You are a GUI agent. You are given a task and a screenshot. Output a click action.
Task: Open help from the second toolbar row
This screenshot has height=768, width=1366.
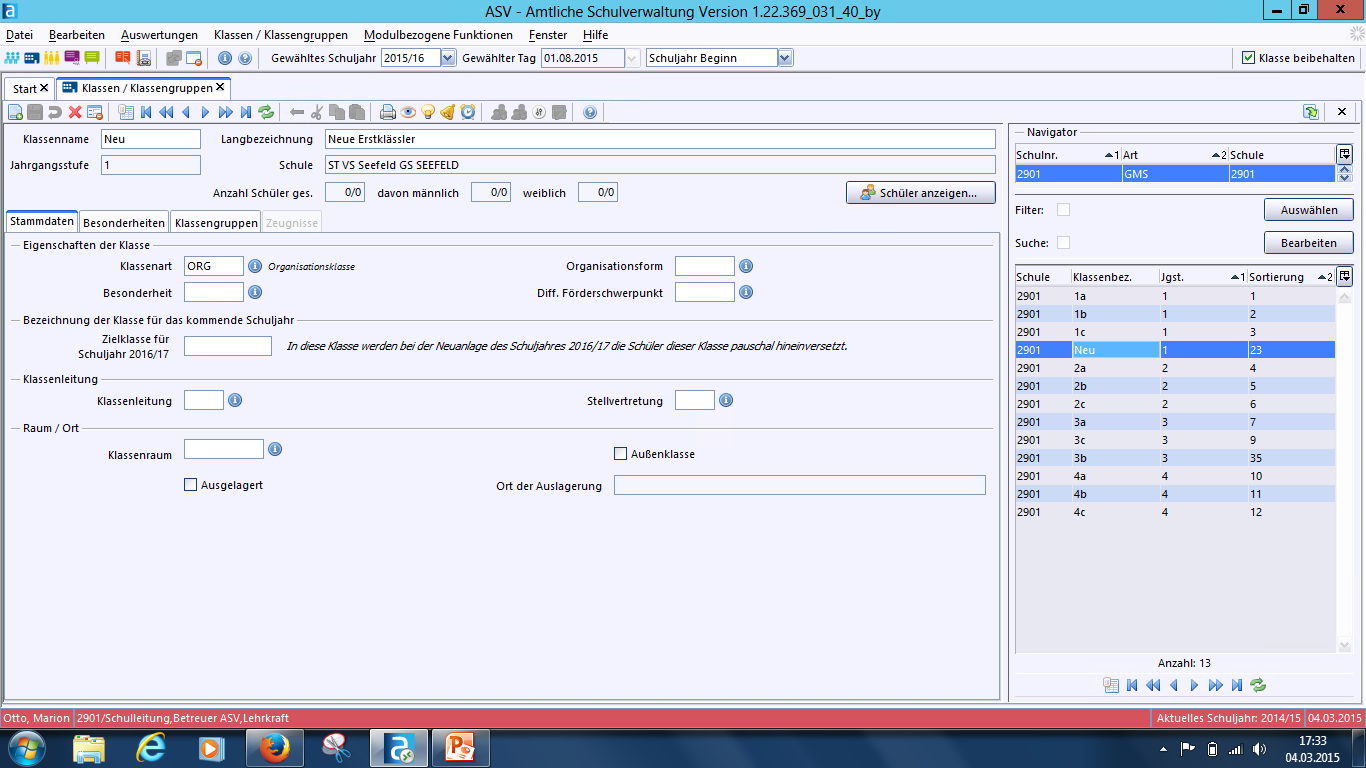pyautogui.click(x=590, y=112)
